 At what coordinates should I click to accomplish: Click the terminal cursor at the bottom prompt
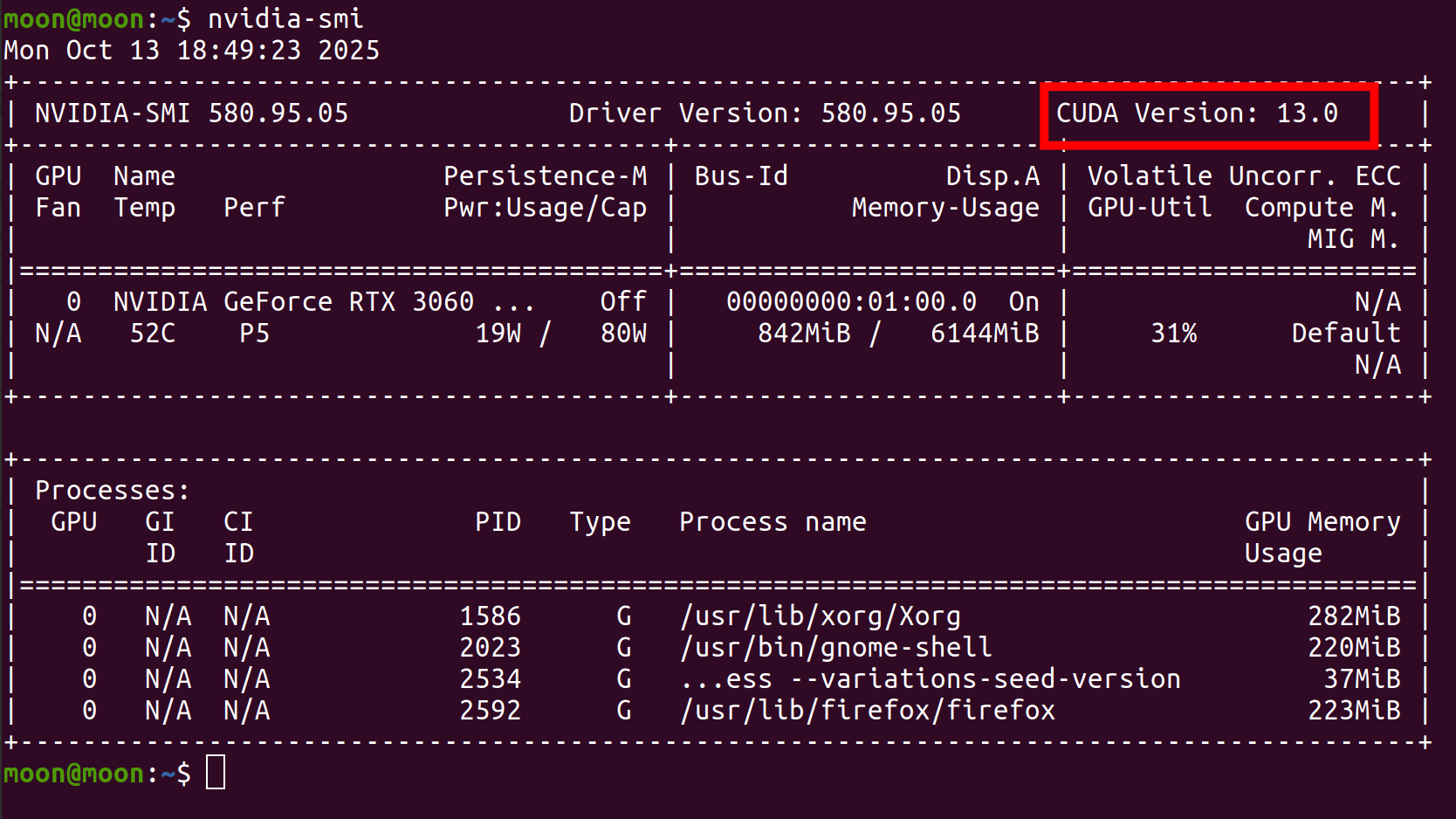click(x=216, y=773)
